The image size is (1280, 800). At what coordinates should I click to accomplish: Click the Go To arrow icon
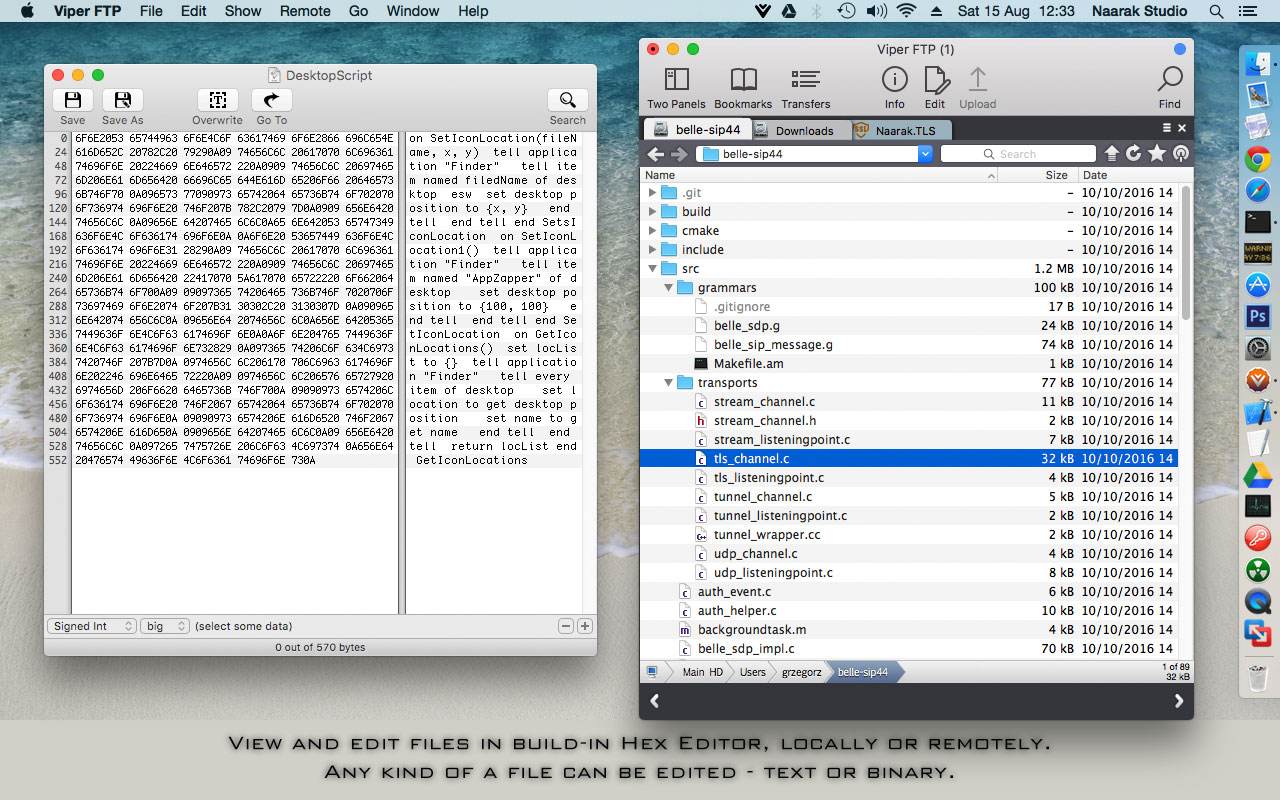271,100
